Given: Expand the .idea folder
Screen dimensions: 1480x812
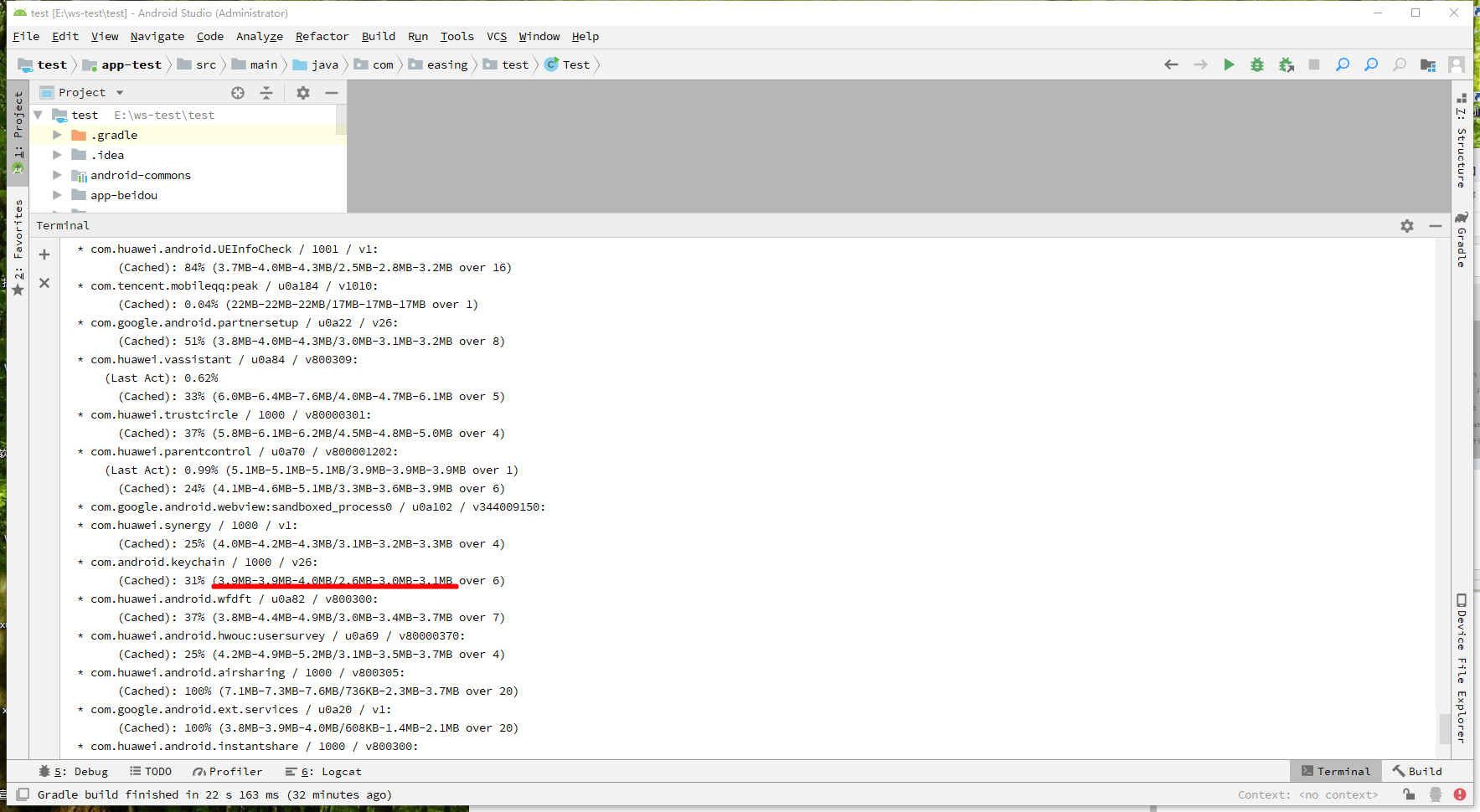Looking at the screenshot, I should (x=57, y=155).
